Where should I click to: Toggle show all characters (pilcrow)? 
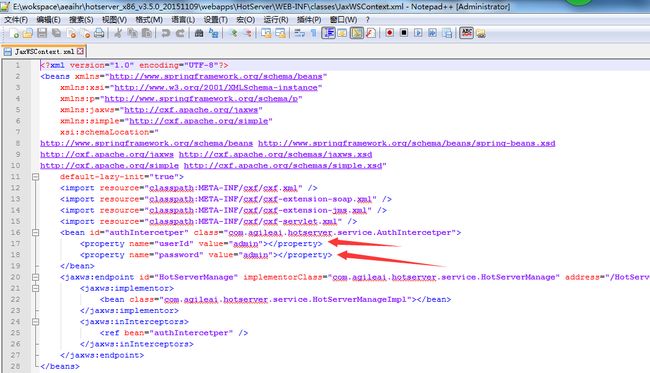pyautogui.click(x=313, y=33)
